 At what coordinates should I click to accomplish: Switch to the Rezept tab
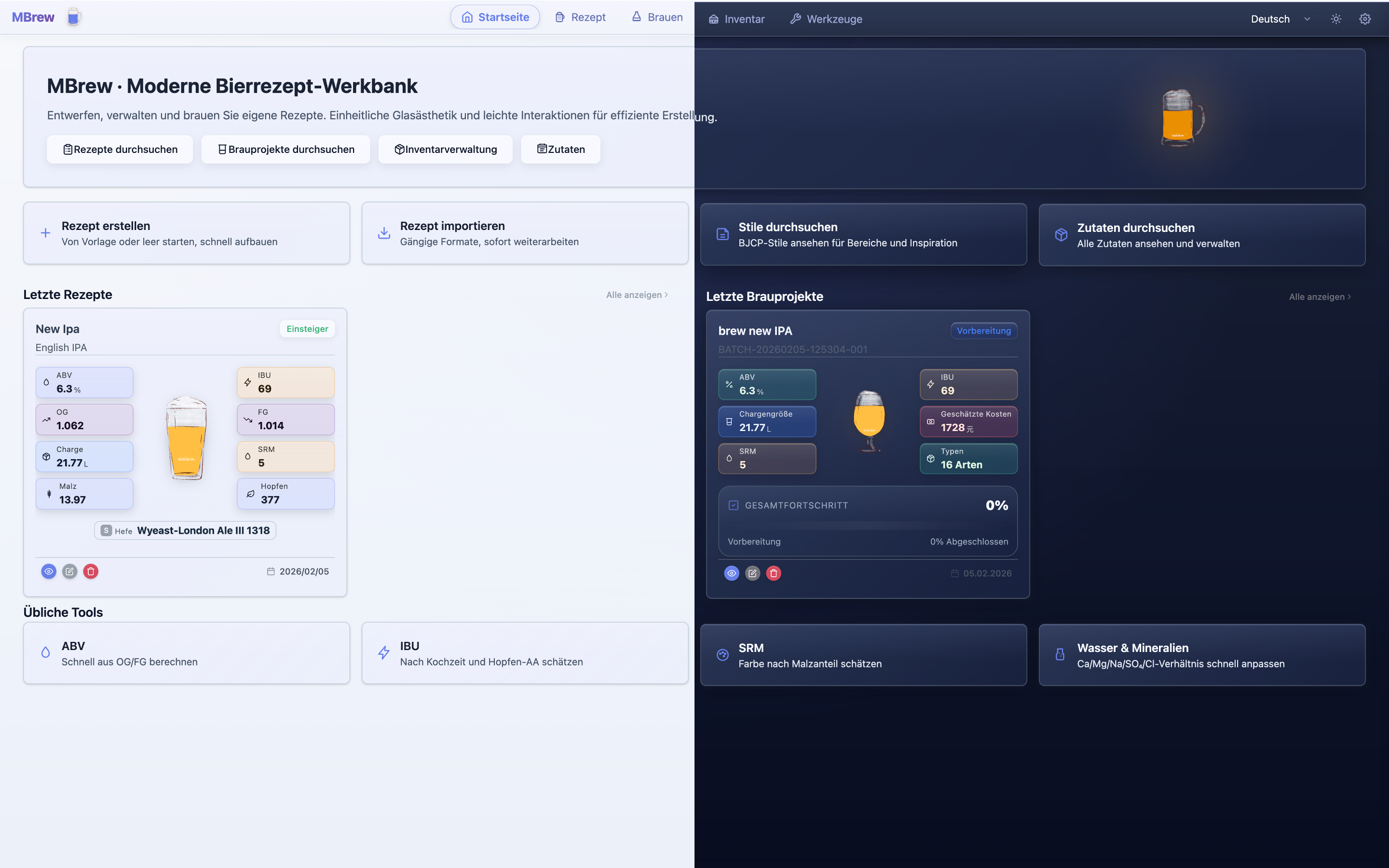tap(580, 17)
